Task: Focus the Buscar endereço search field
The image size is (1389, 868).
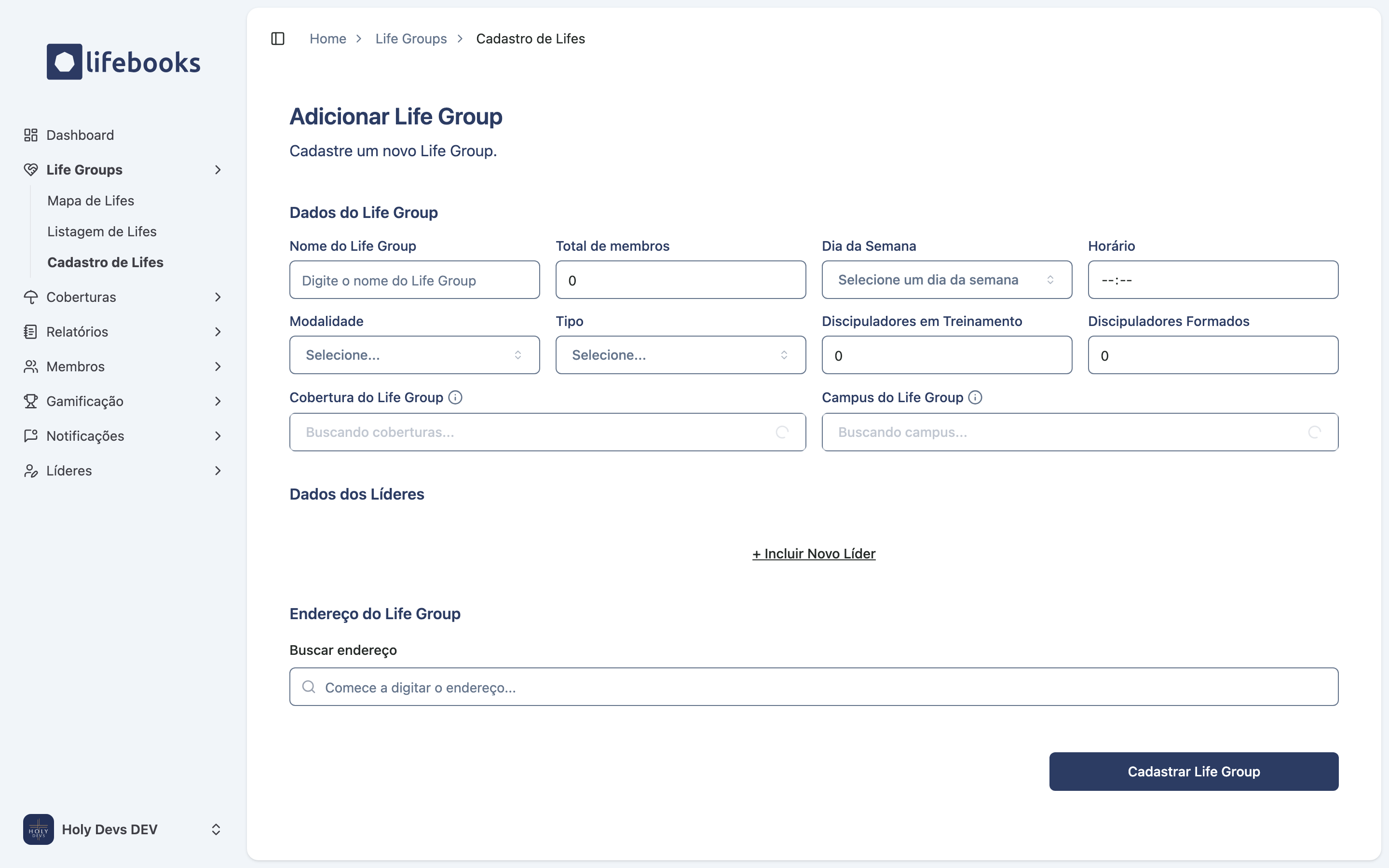Action: 814,687
